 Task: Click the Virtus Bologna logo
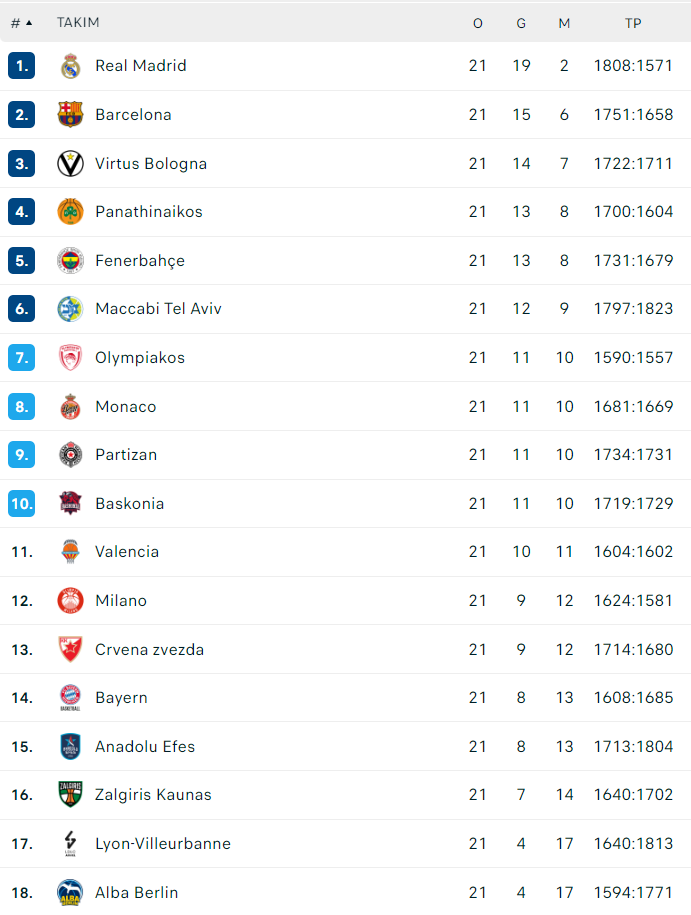(70, 163)
